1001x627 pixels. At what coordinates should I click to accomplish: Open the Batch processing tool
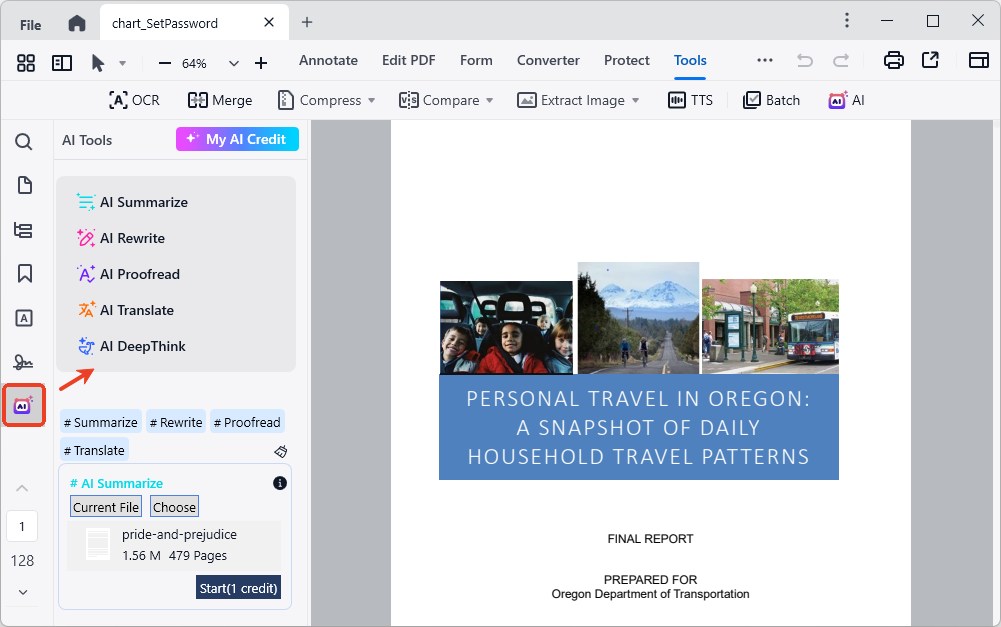click(x=771, y=100)
